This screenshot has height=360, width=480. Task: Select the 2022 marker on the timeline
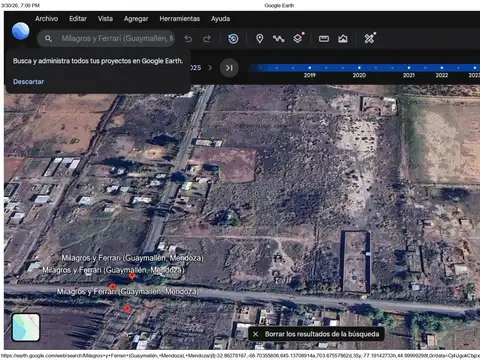(x=442, y=68)
